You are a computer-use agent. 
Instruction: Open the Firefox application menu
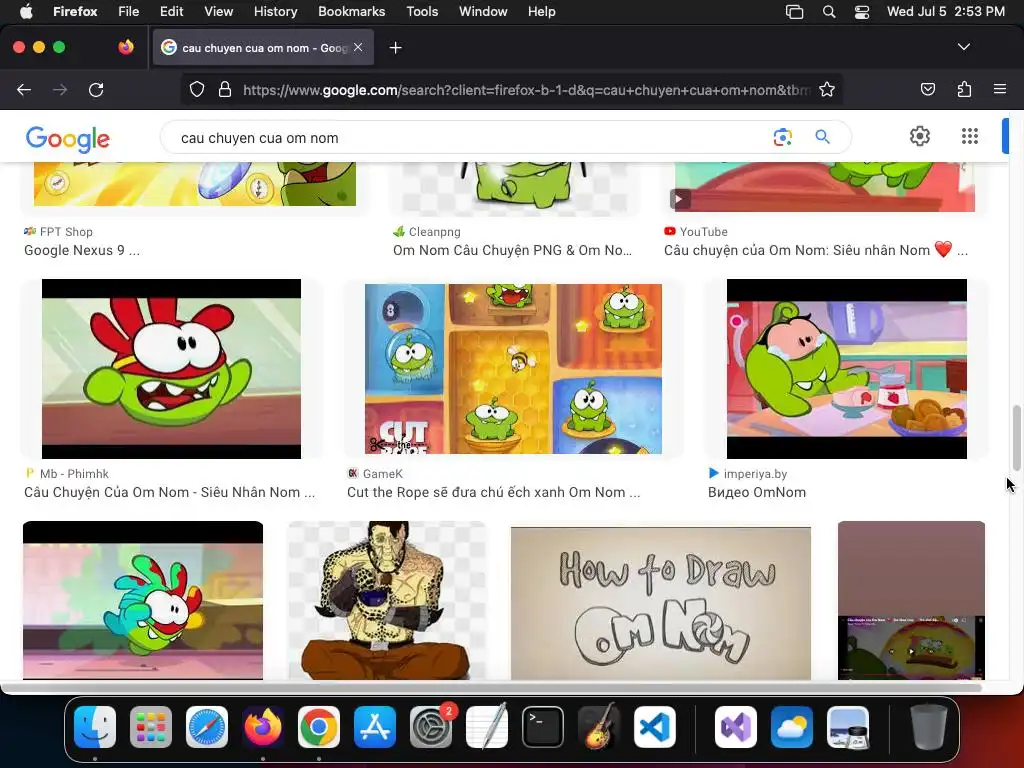[75, 11]
